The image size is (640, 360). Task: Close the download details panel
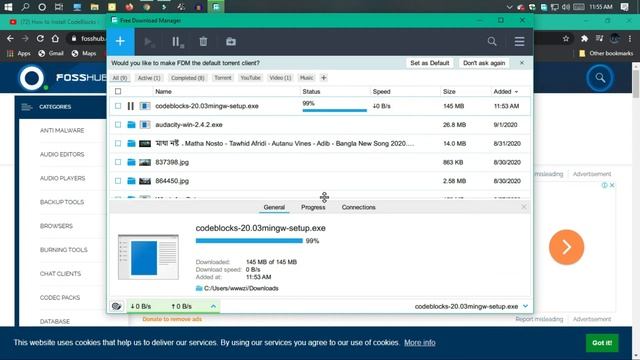[x=524, y=207]
